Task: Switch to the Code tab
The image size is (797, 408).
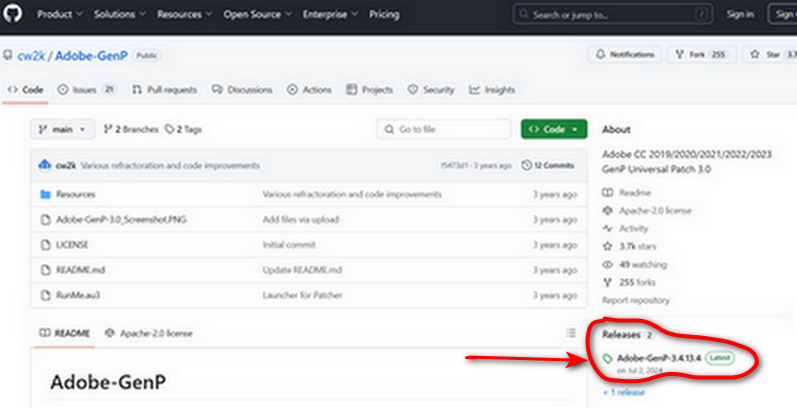Action: click(x=25, y=90)
